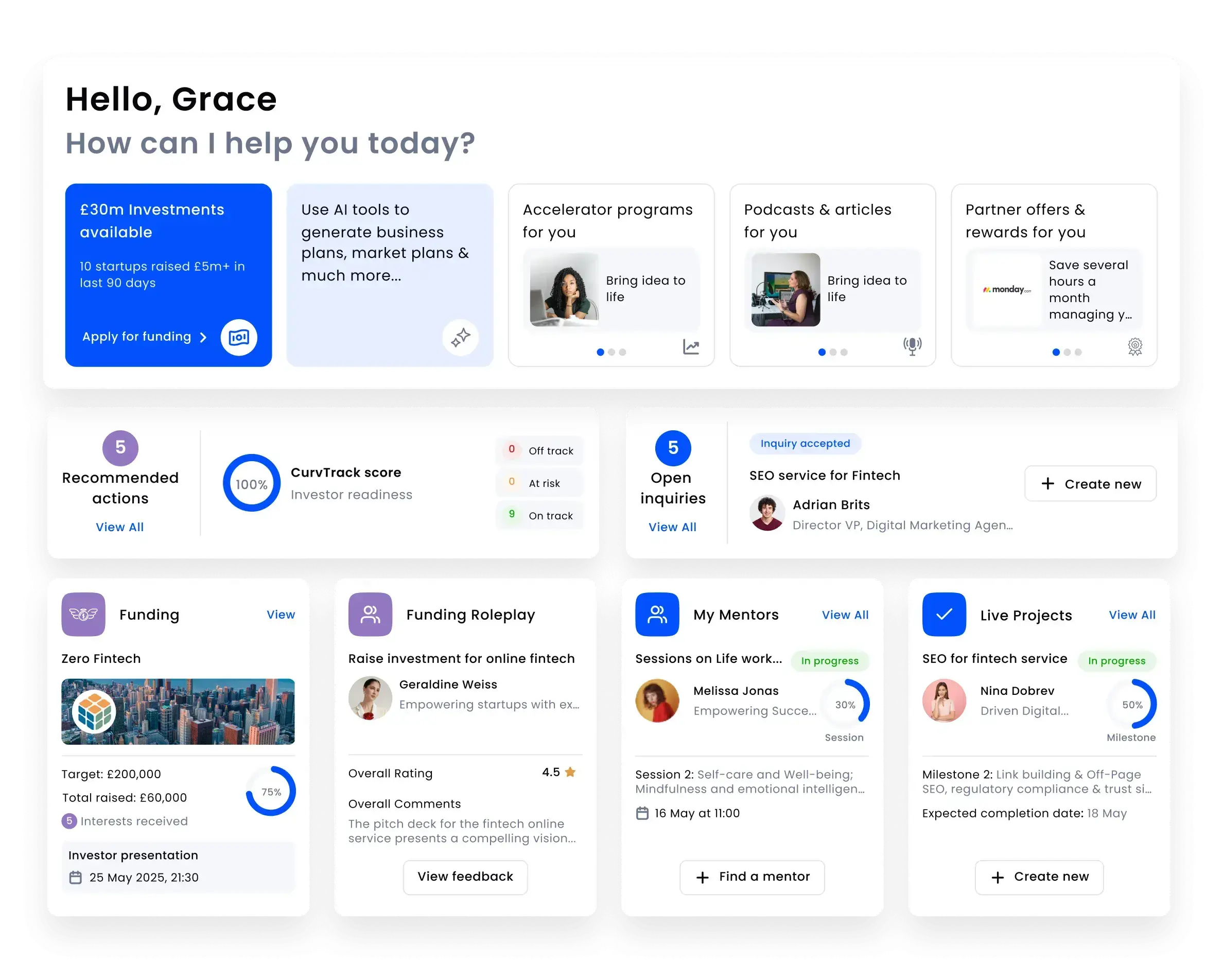Click the banknote icon beside Apply for funding
This screenshot has height=980, width=1223.
(x=239, y=337)
